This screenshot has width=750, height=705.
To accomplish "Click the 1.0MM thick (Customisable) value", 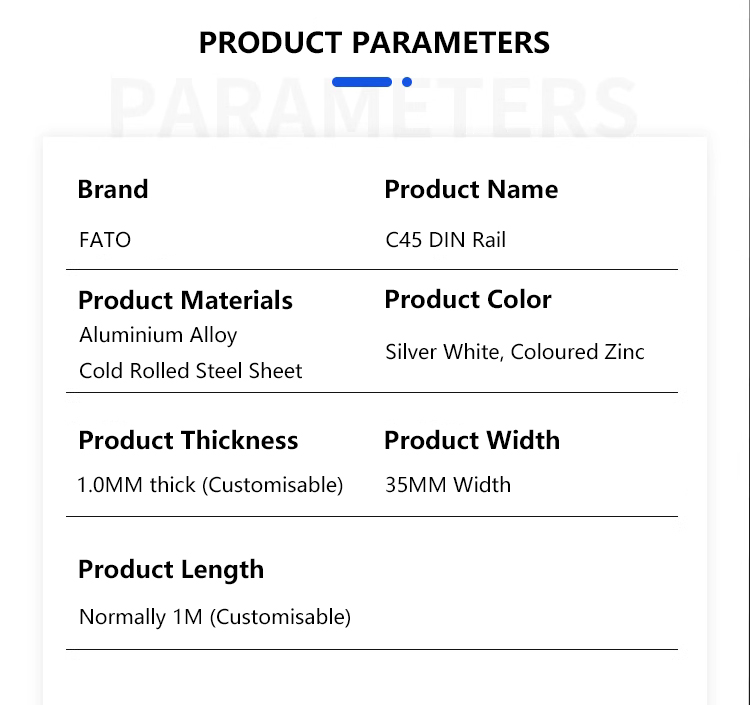I will [210, 485].
